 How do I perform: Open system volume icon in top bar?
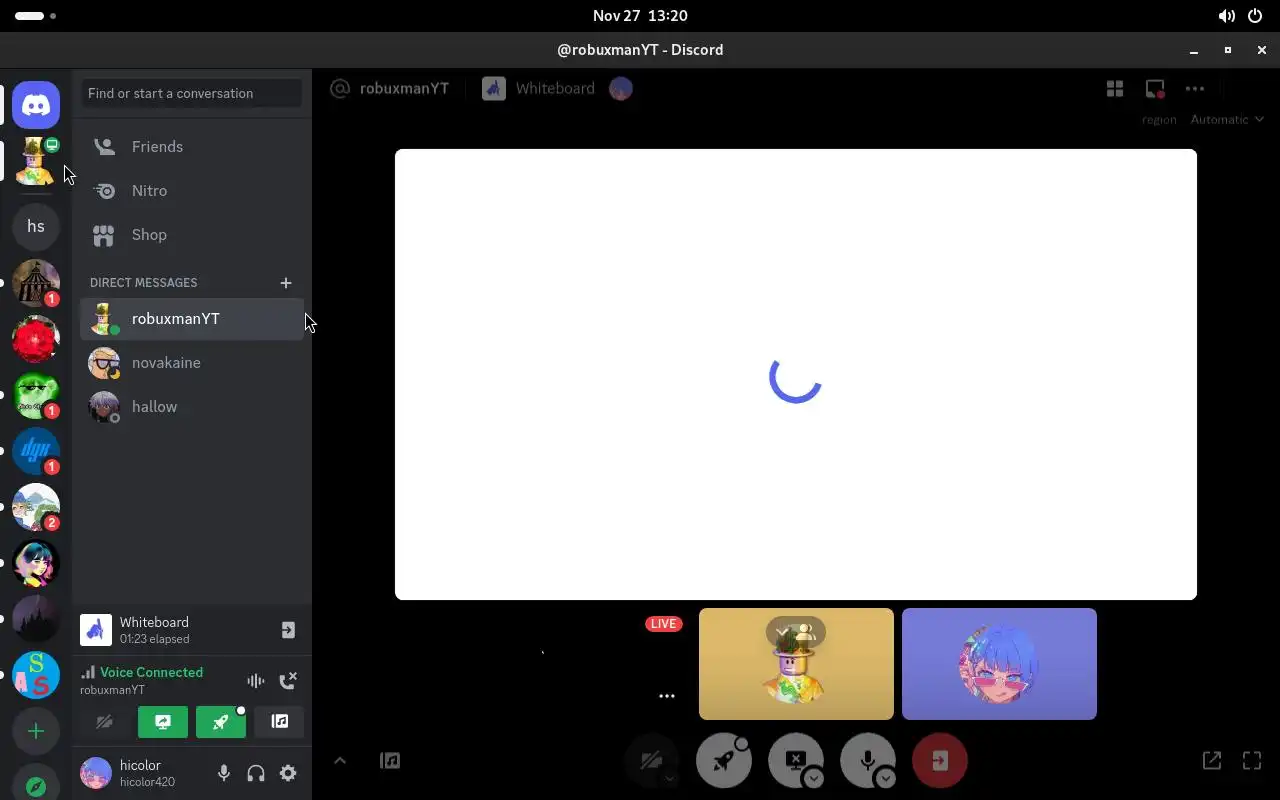point(1226,16)
